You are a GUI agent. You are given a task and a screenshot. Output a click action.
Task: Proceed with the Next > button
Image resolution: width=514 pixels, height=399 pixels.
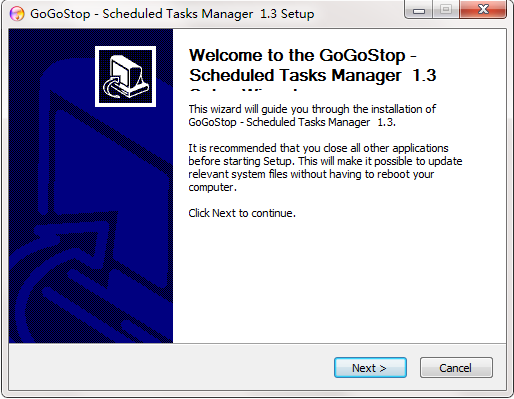point(370,367)
